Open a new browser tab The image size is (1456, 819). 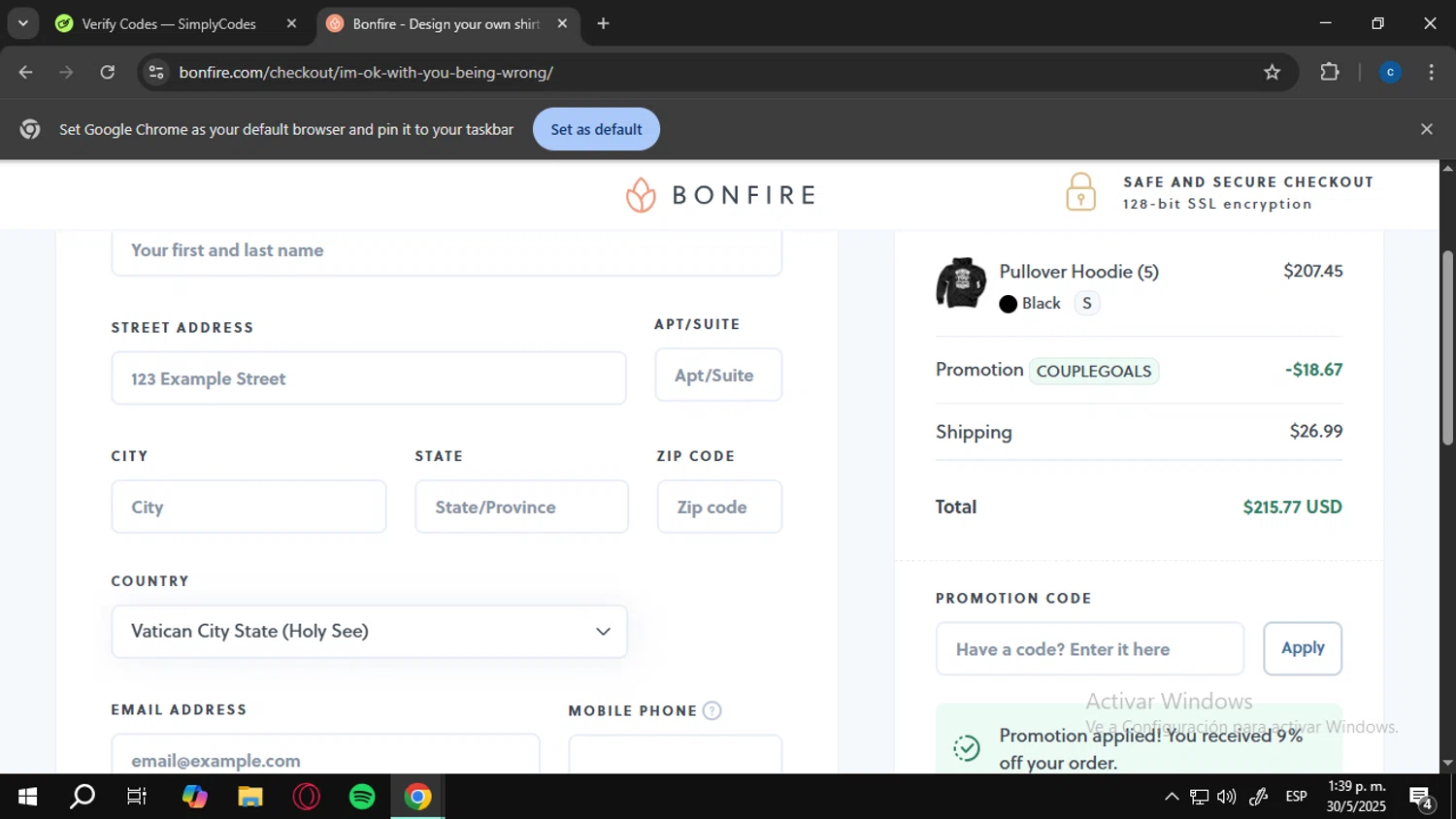(x=603, y=23)
